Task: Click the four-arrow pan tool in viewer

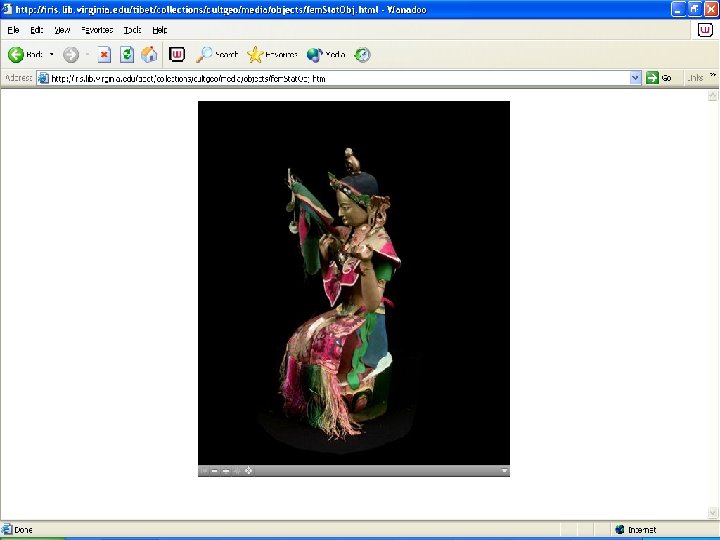Action: click(x=248, y=471)
